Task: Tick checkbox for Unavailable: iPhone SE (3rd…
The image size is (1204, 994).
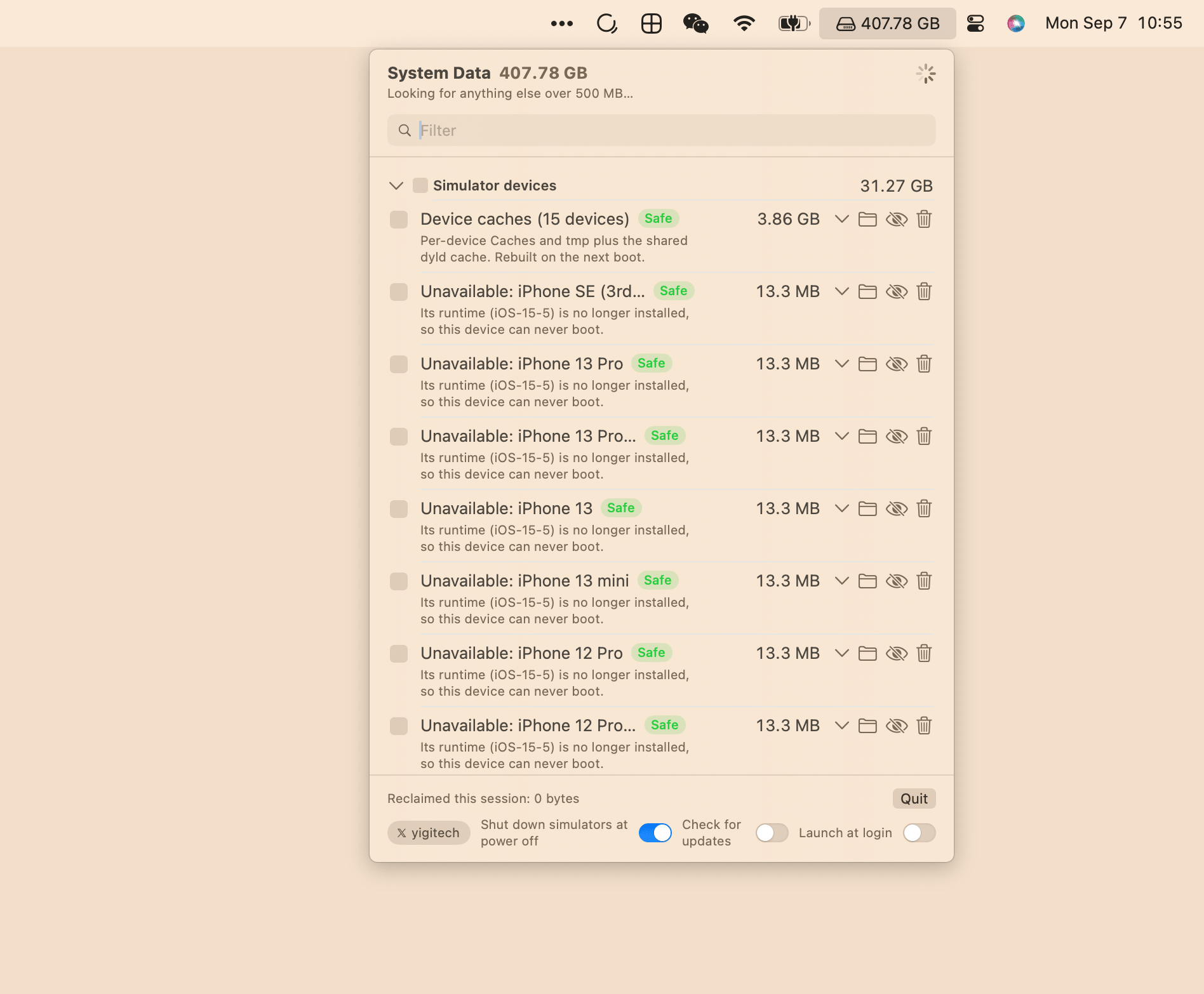Action: coord(399,292)
